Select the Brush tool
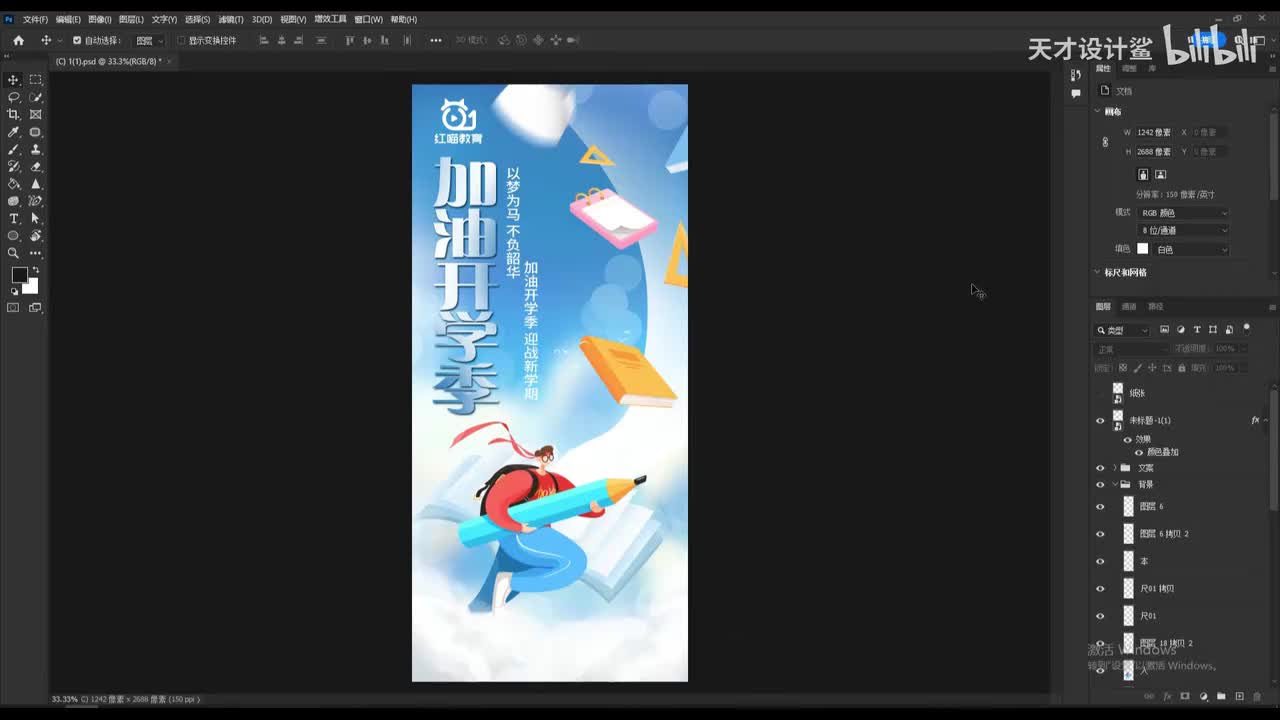Screen dimensions: 1280x720 14,149
